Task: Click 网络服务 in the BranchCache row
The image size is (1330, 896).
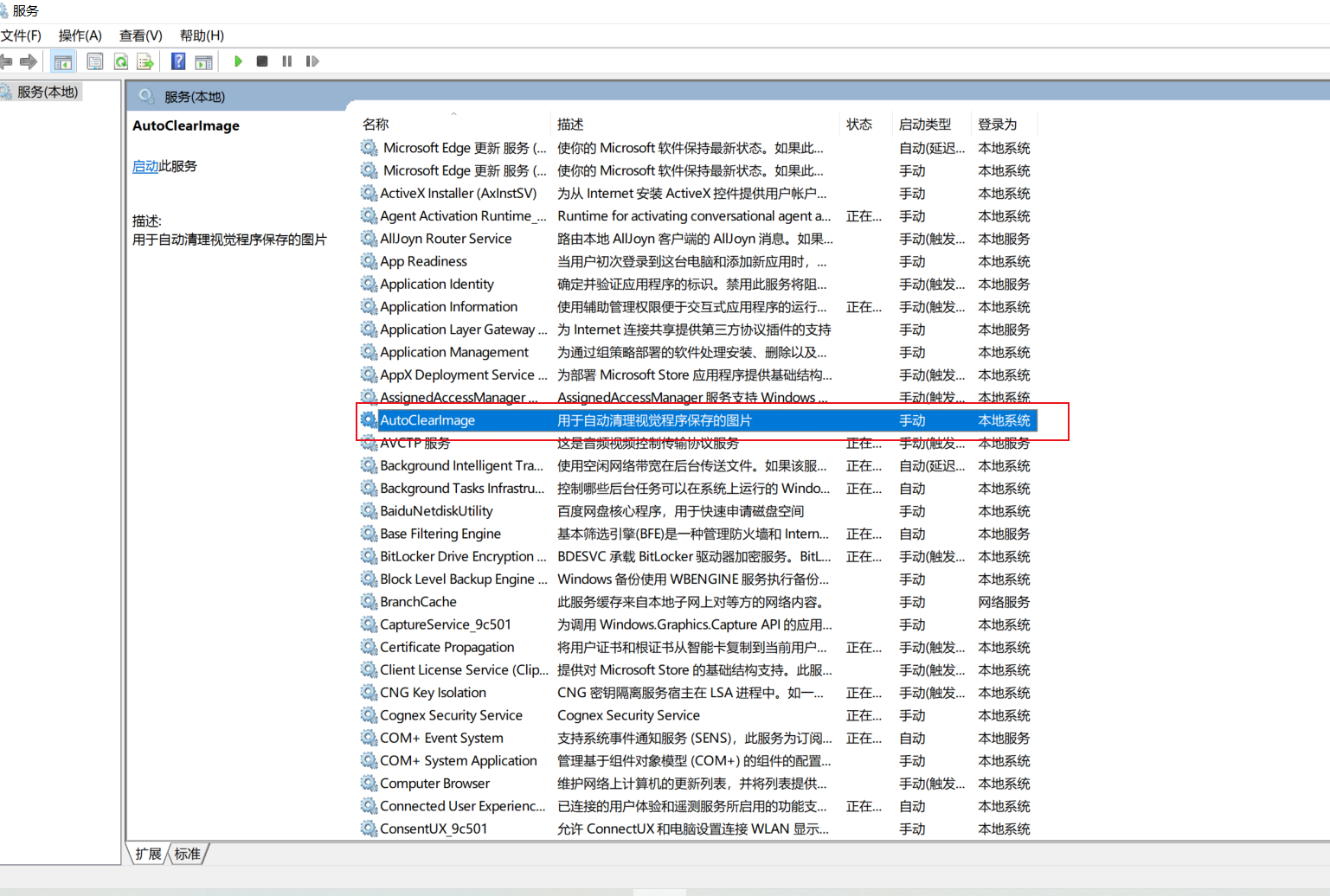Action: coord(1004,602)
